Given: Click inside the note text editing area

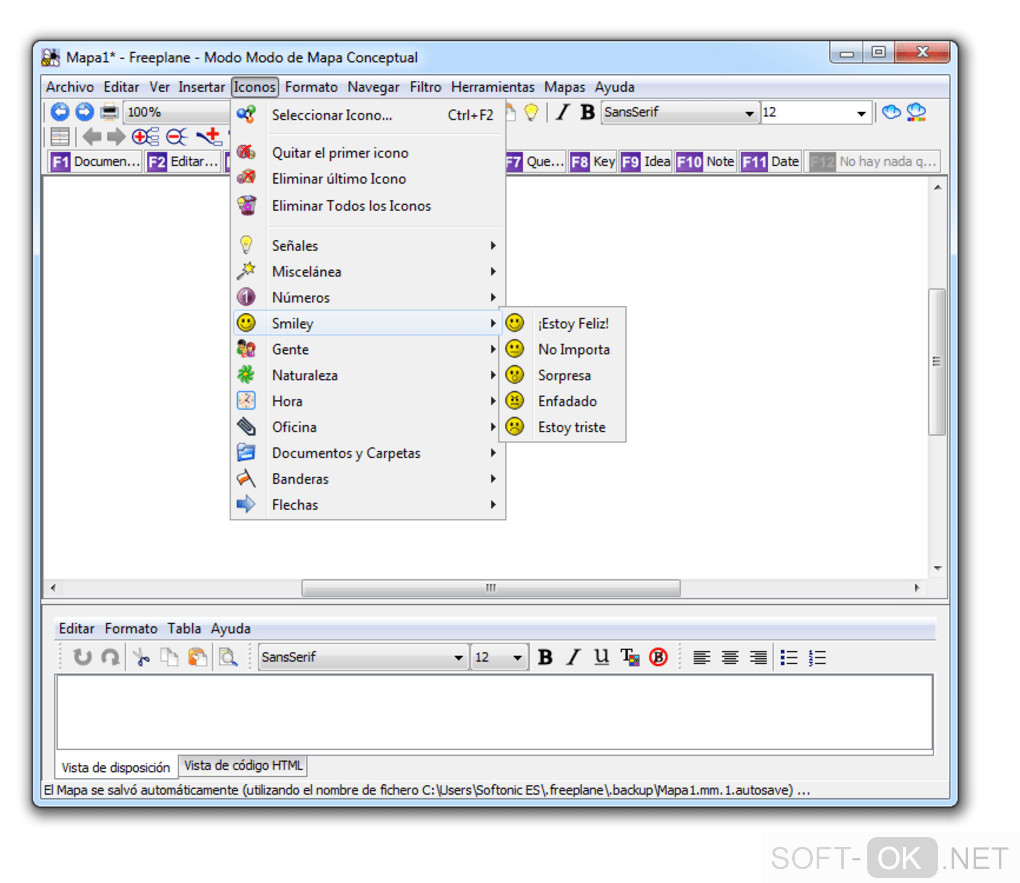Looking at the screenshot, I should [494, 713].
